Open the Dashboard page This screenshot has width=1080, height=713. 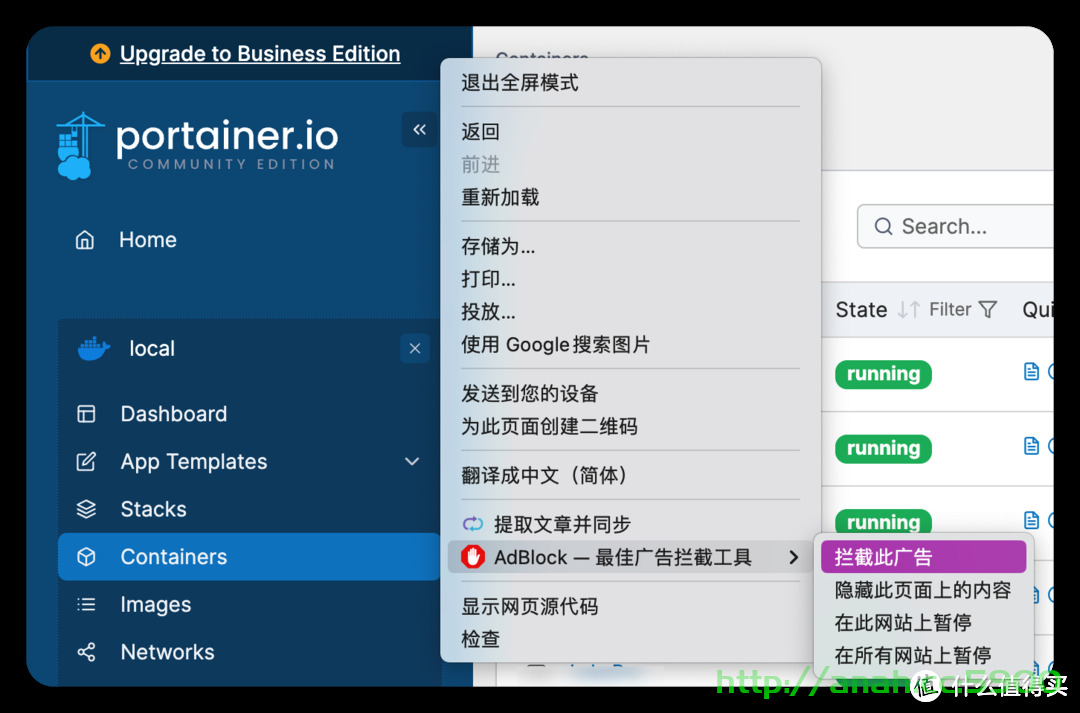[174, 414]
